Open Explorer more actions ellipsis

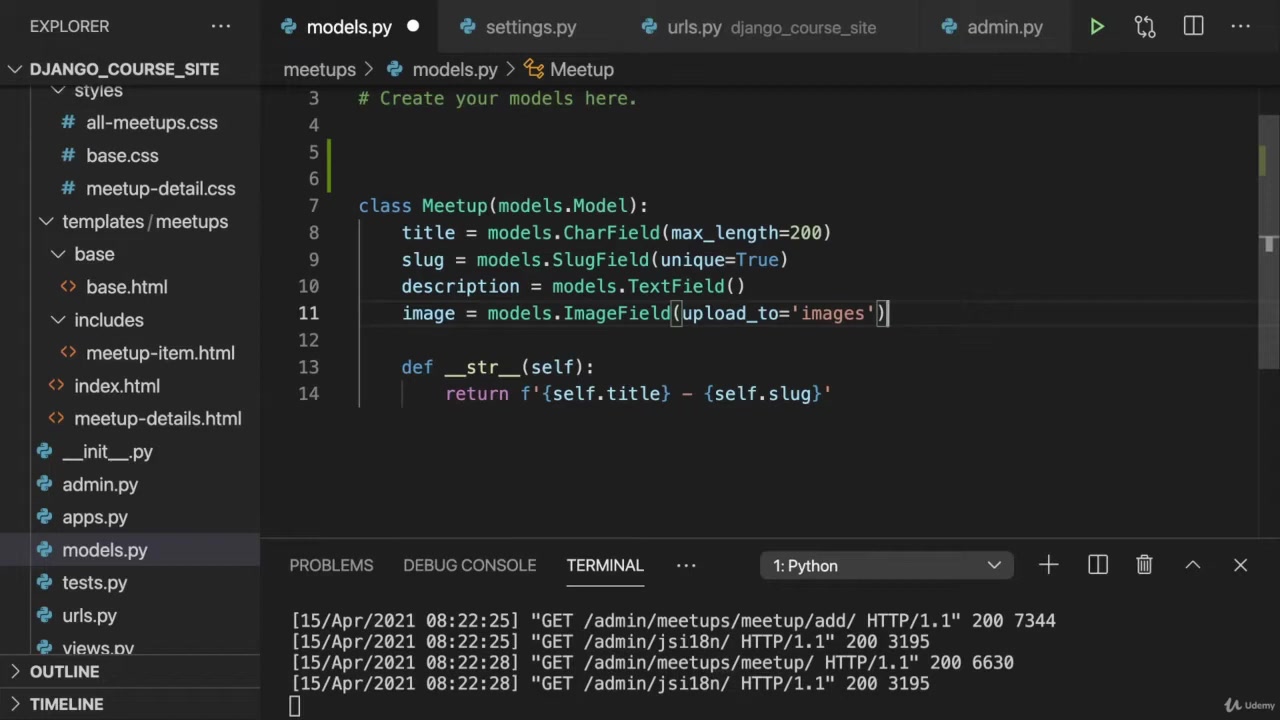pyautogui.click(x=221, y=27)
